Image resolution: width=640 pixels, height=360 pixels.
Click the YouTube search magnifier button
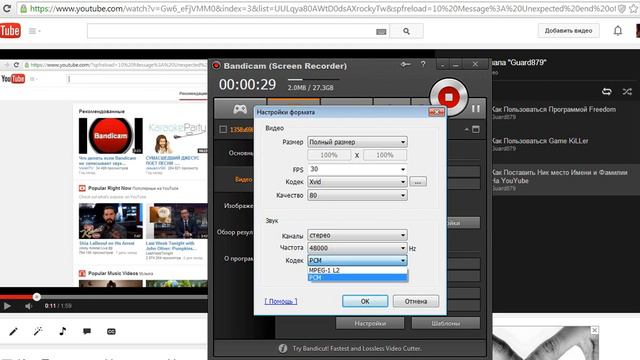pos(406,31)
